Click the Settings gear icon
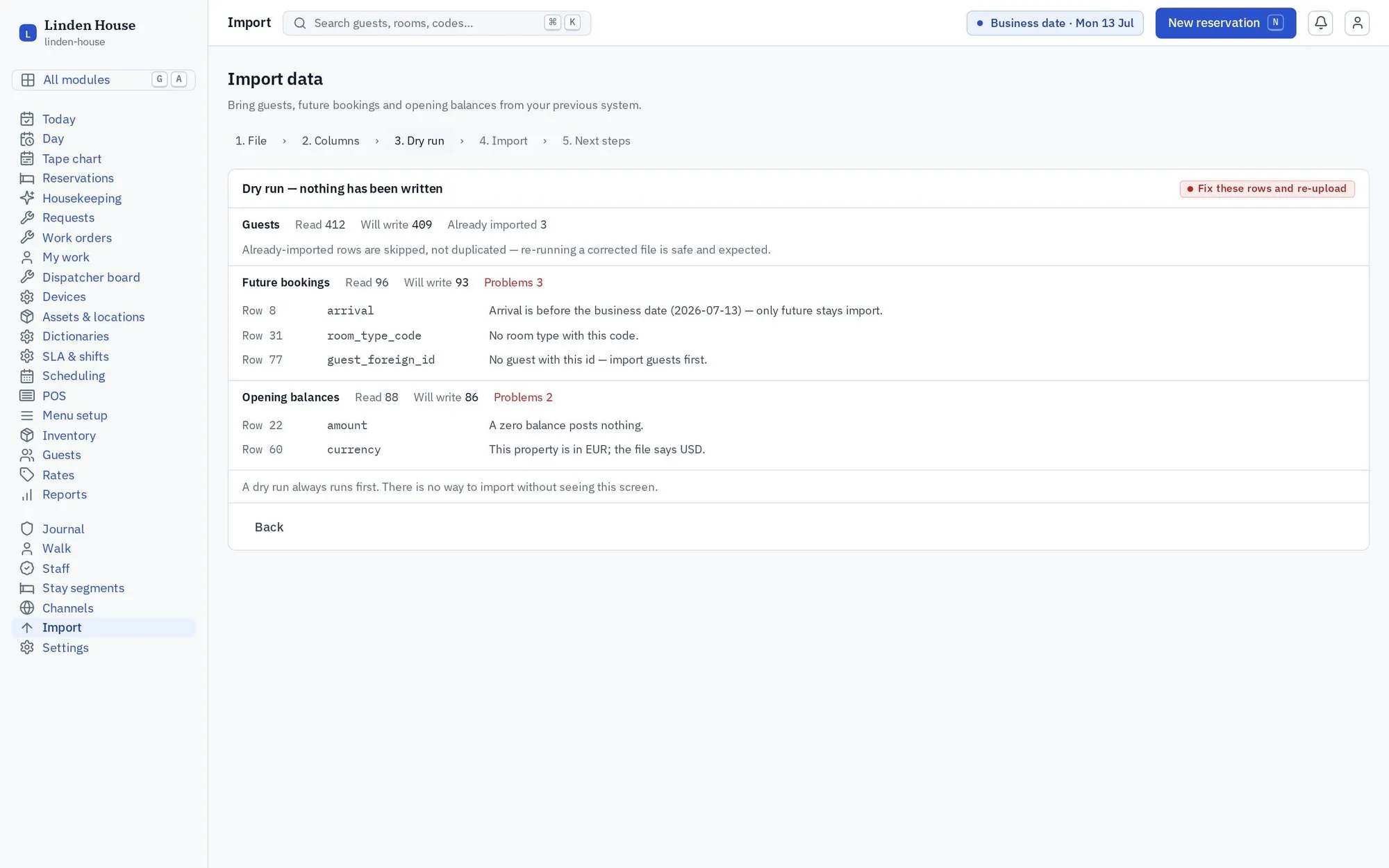This screenshot has height=868, width=1389. point(27,648)
